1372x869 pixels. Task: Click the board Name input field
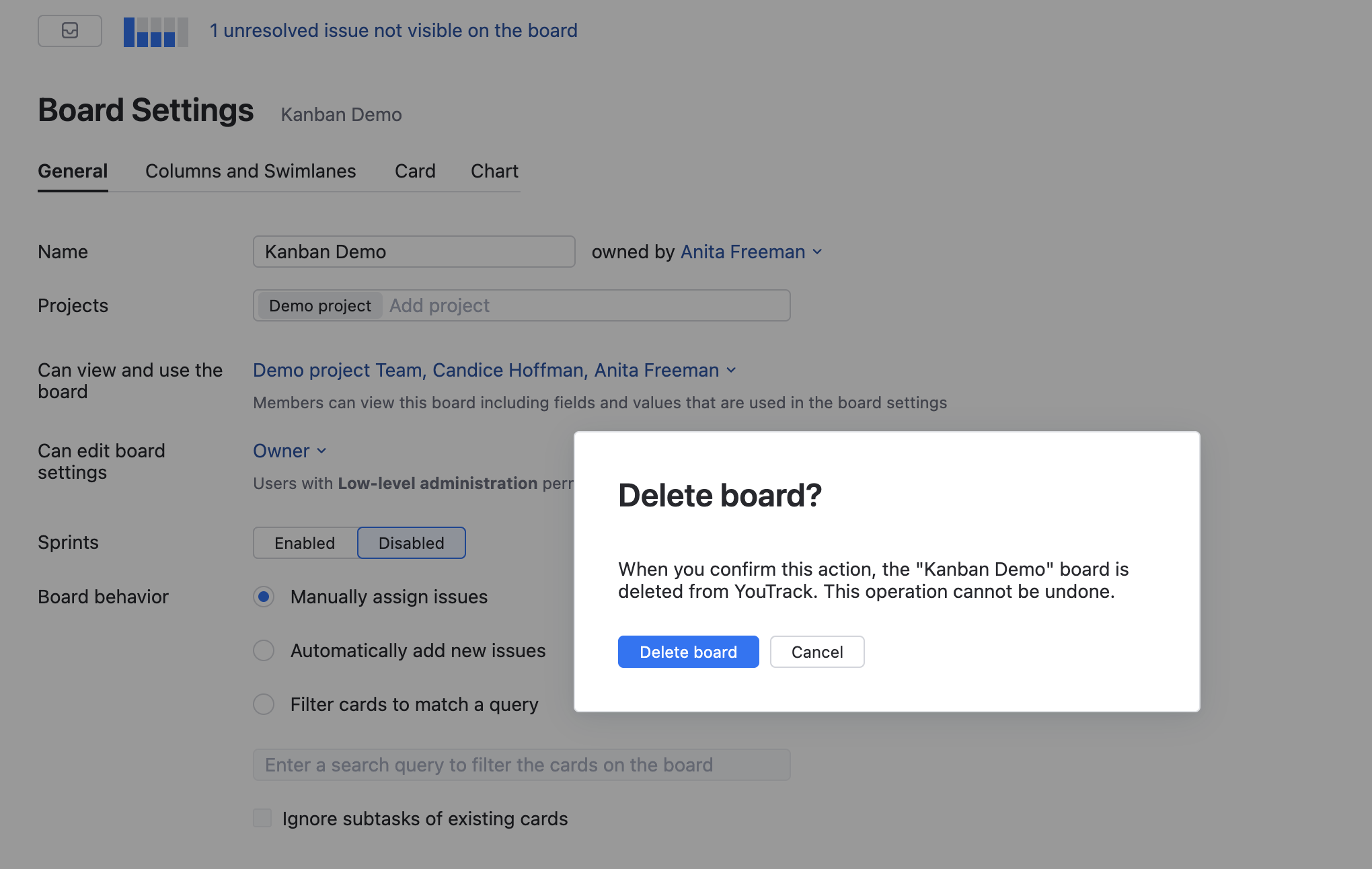point(414,252)
